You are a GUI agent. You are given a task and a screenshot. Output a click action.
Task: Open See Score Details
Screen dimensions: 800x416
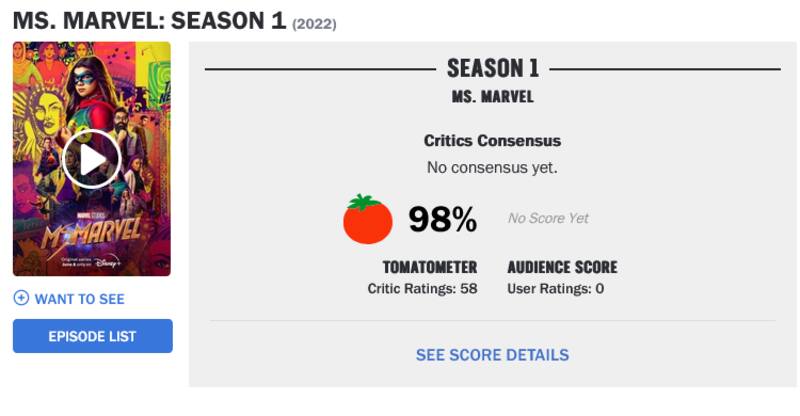(492, 355)
